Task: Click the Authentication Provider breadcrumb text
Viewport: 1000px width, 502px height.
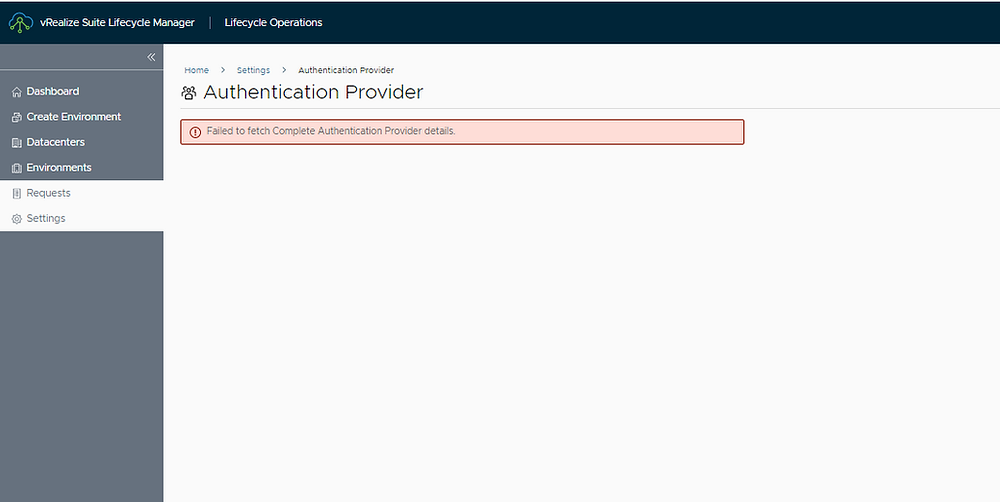Action: [x=346, y=70]
